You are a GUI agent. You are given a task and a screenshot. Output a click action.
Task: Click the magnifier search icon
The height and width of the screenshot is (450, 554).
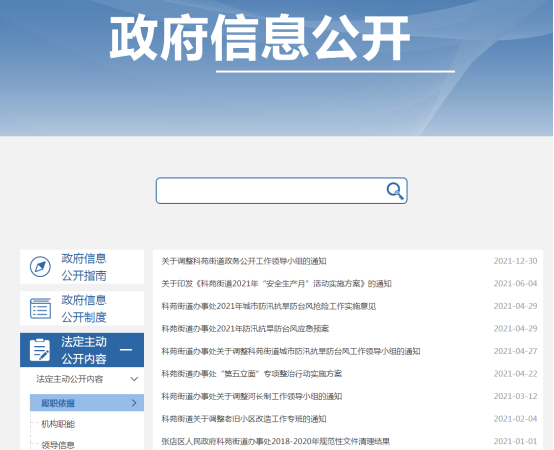pos(395,191)
